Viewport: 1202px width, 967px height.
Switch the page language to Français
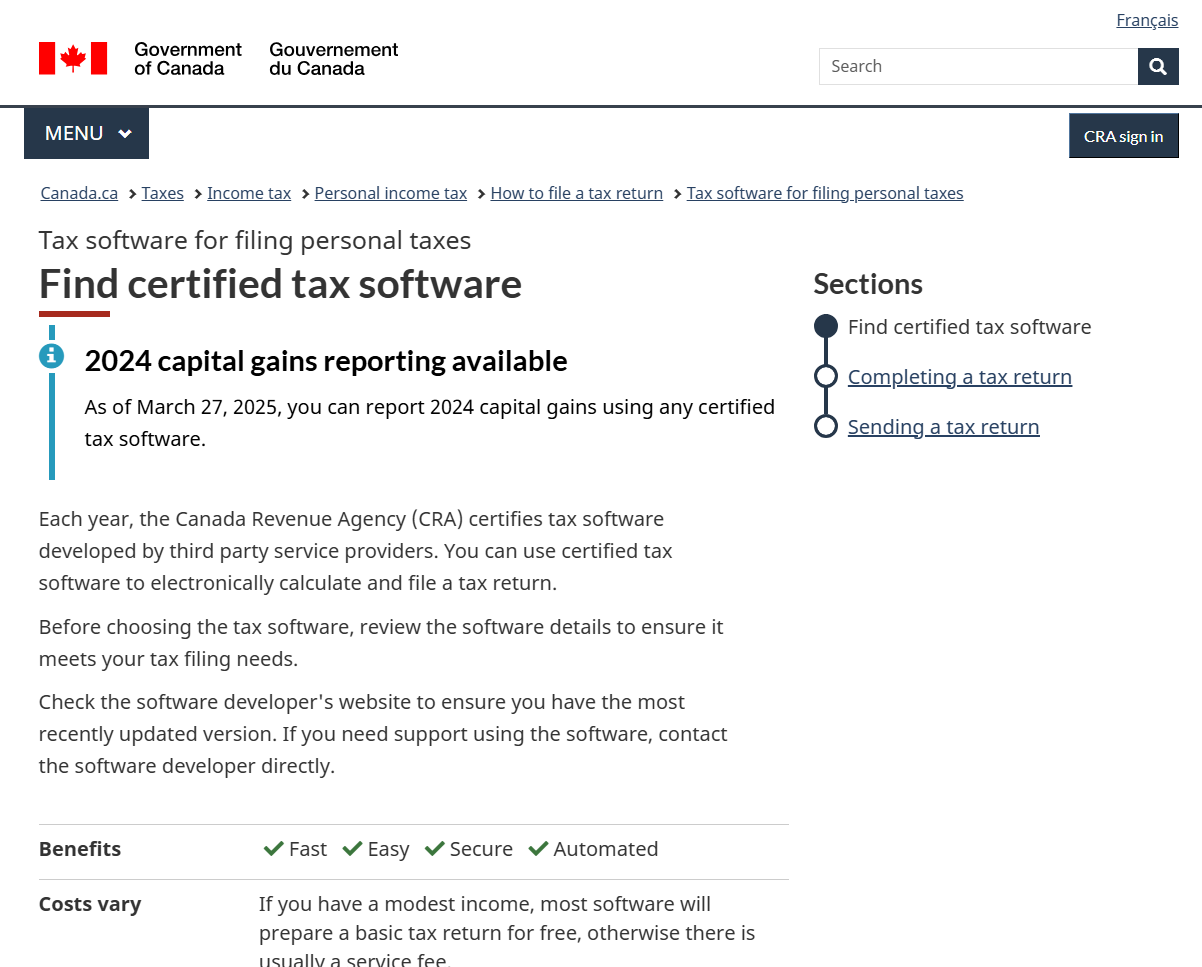pos(1147,20)
